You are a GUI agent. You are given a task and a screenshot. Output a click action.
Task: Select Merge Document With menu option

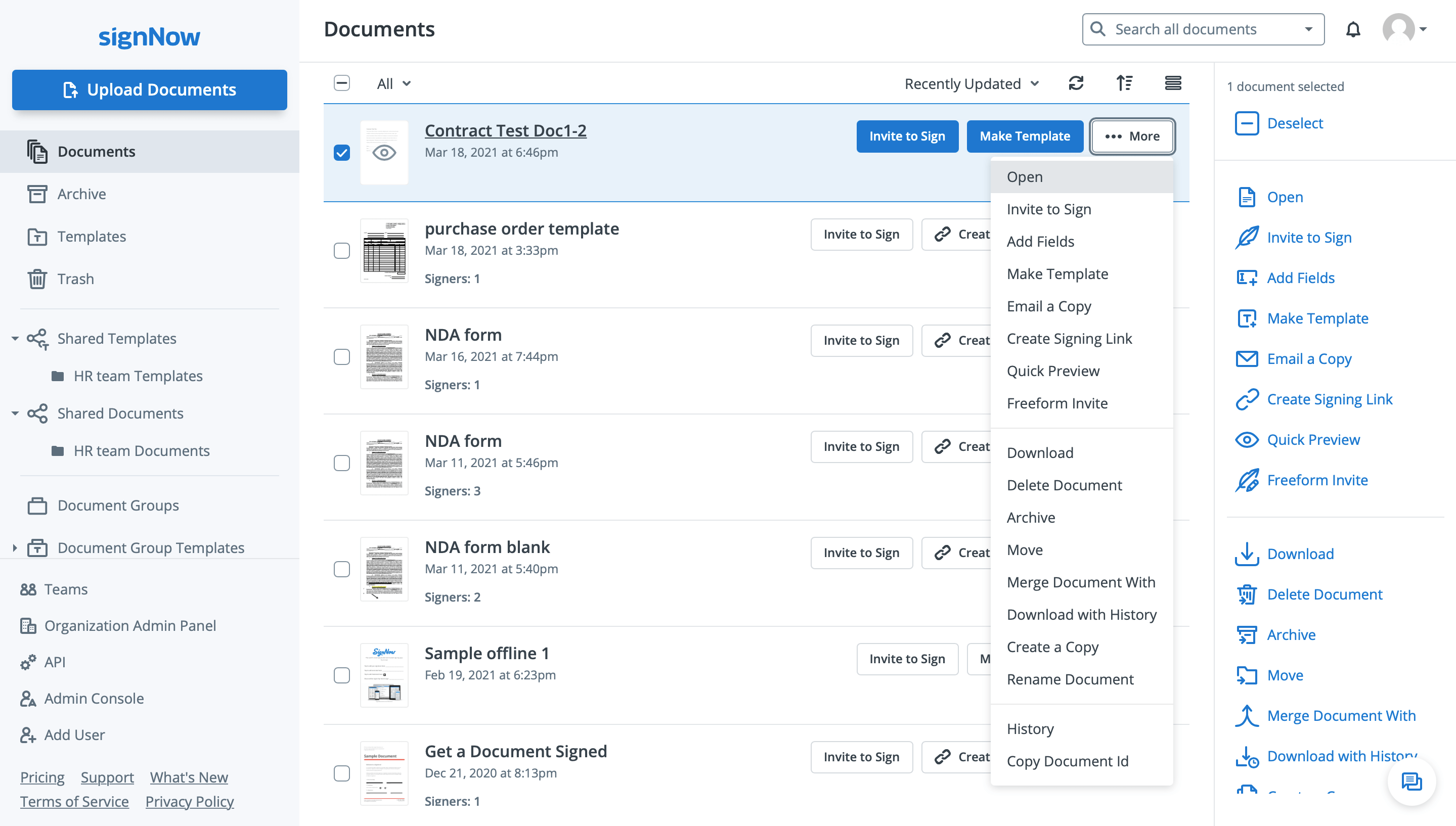(1081, 582)
